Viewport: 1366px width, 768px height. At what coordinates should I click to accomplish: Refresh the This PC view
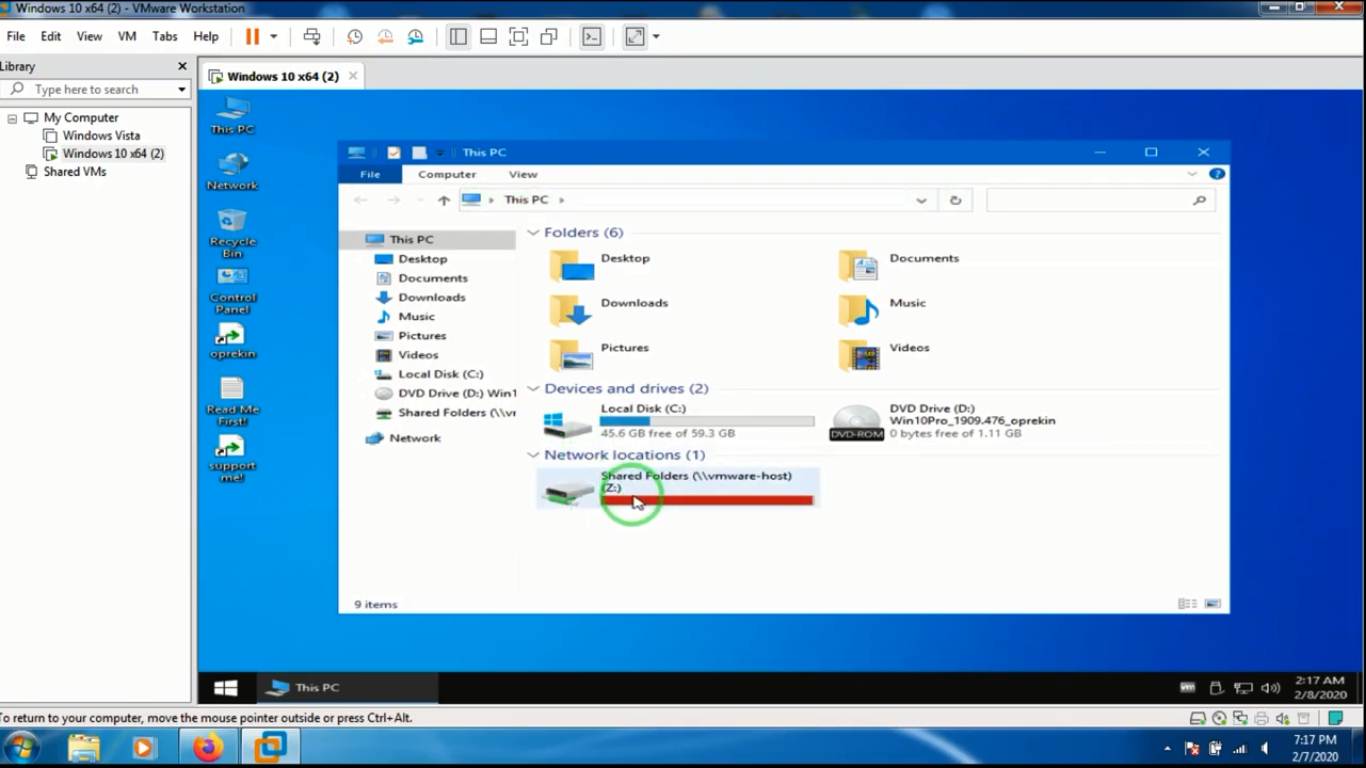point(955,200)
